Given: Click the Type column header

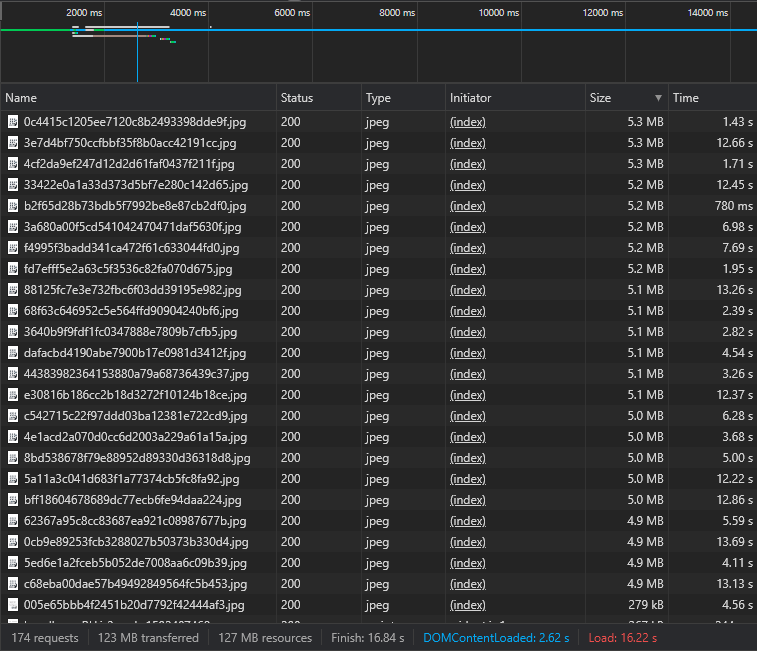Looking at the screenshot, I should click(378, 98).
